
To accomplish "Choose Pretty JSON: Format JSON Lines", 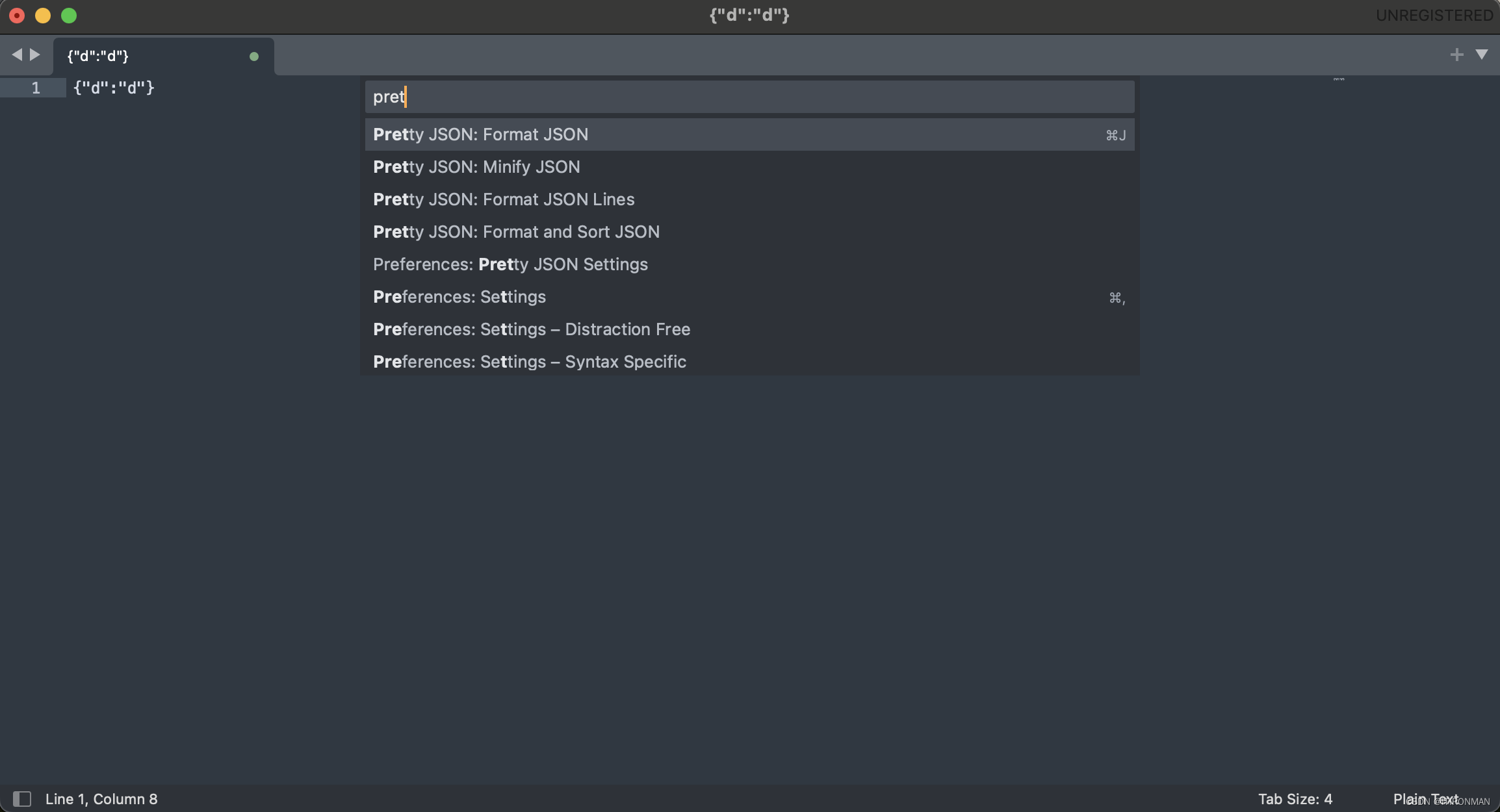I will click(749, 199).
